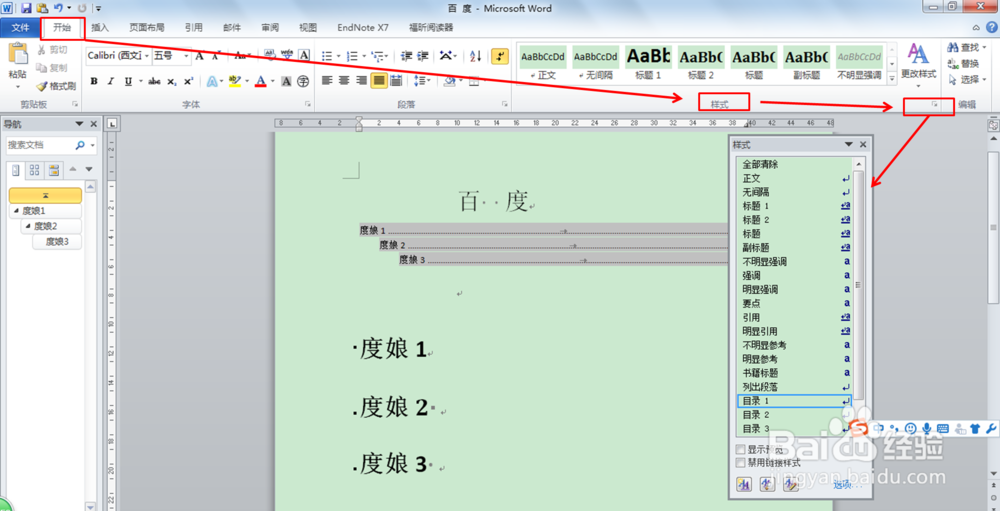
Task: Insert enclosed character
Action: pos(303,82)
